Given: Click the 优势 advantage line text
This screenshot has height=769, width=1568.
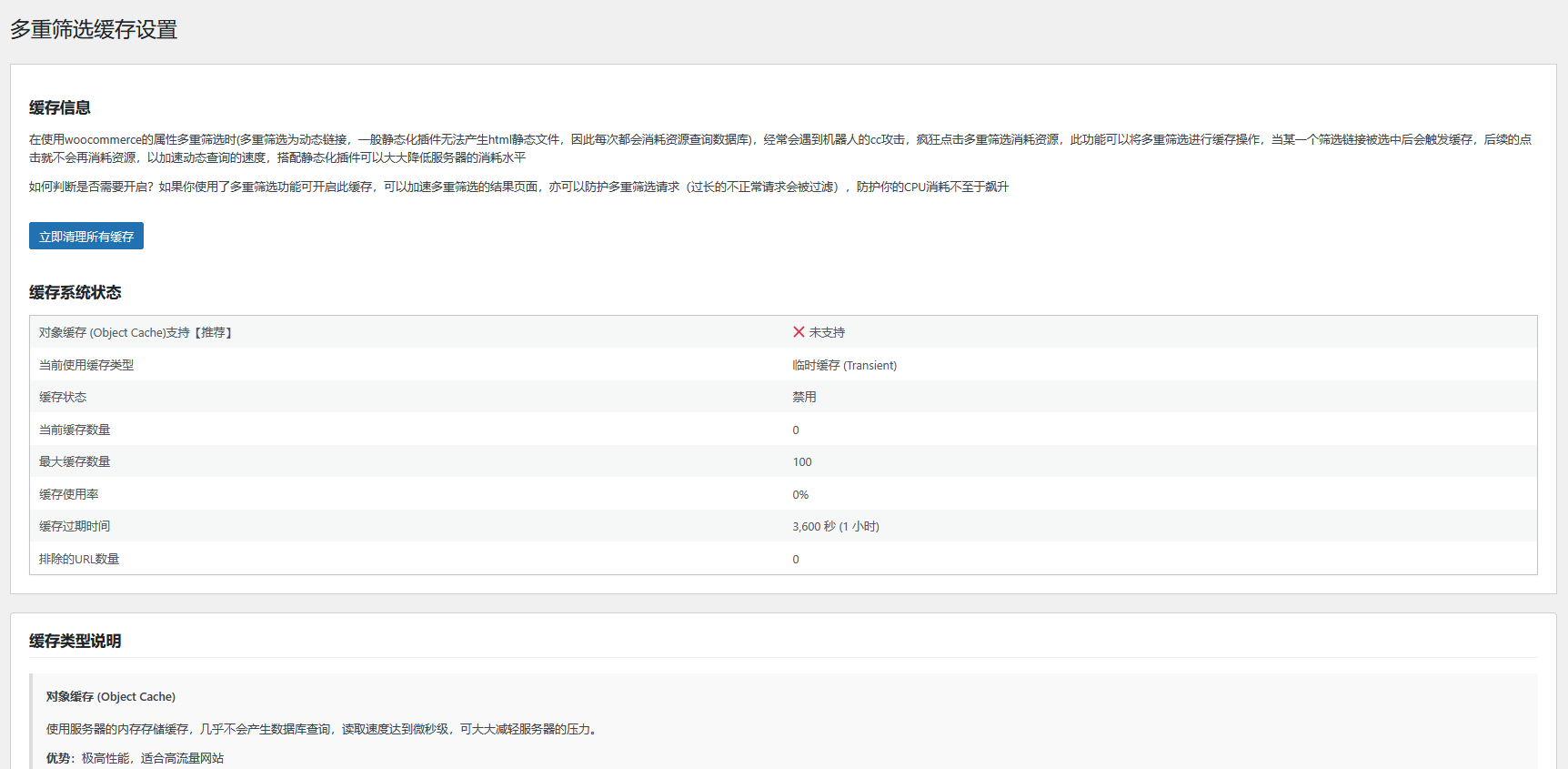Looking at the screenshot, I should (135, 758).
